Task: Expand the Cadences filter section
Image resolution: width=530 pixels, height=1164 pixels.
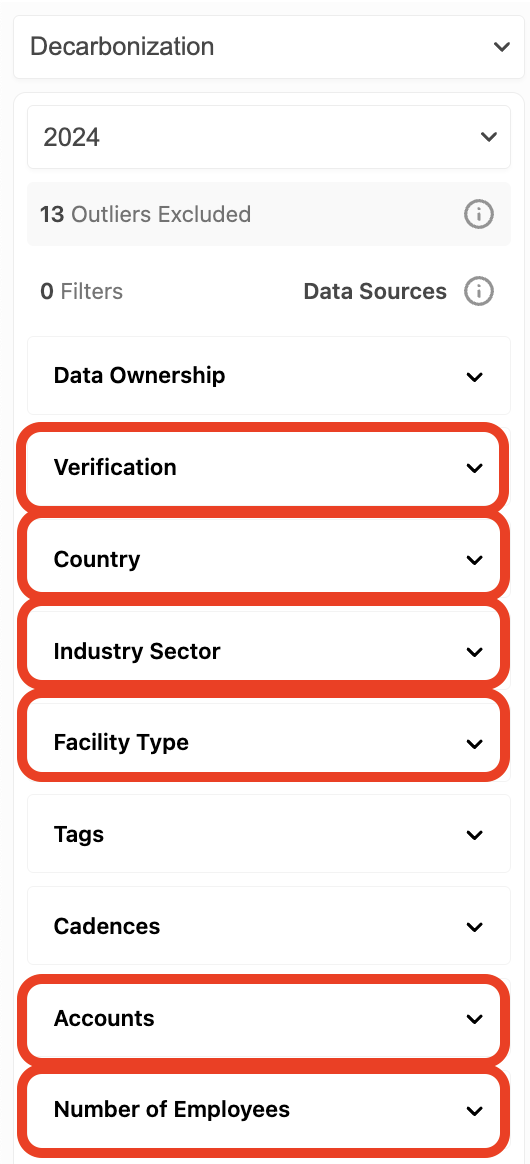Action: click(x=269, y=926)
